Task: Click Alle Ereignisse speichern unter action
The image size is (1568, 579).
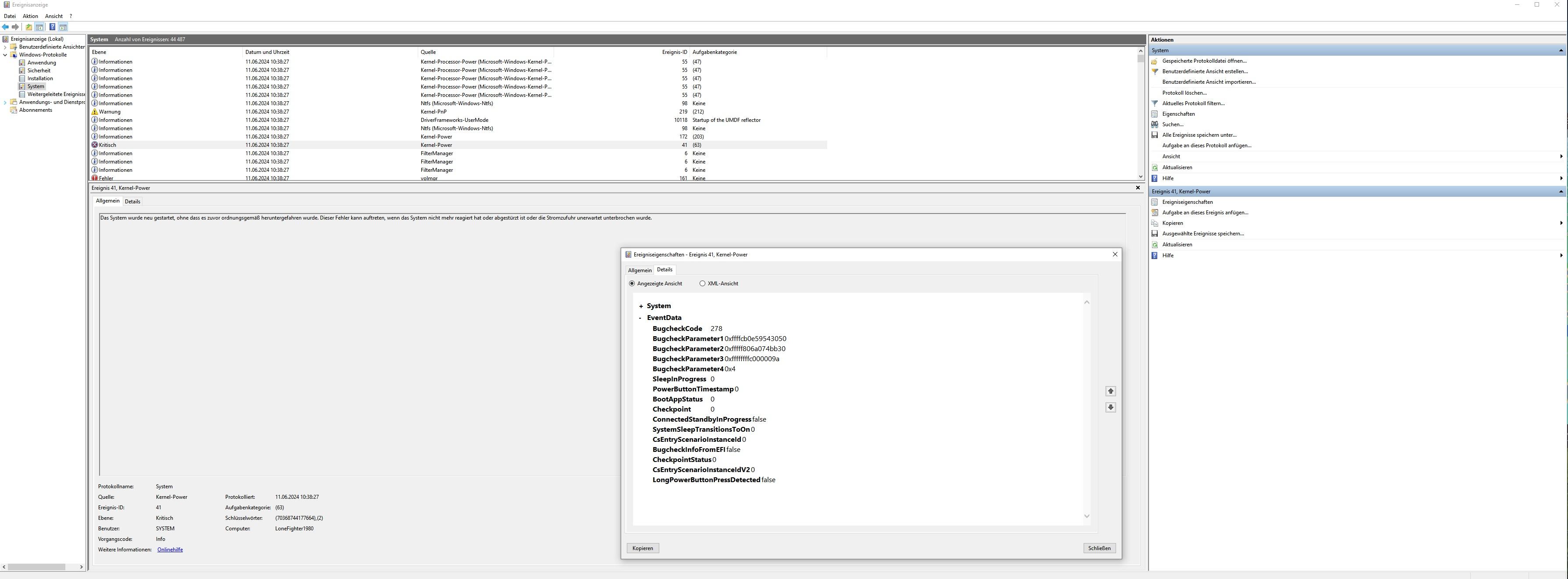Action: point(1199,135)
